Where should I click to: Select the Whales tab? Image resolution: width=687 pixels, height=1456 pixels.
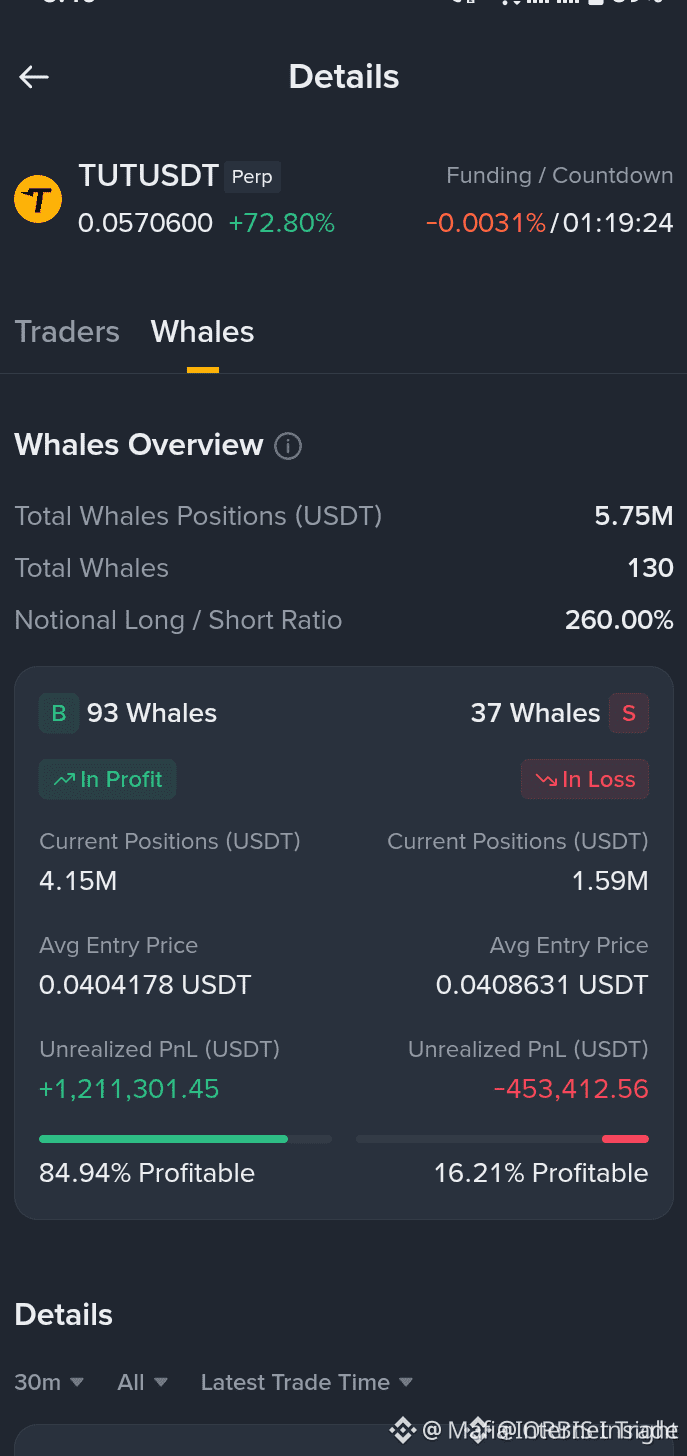[203, 332]
